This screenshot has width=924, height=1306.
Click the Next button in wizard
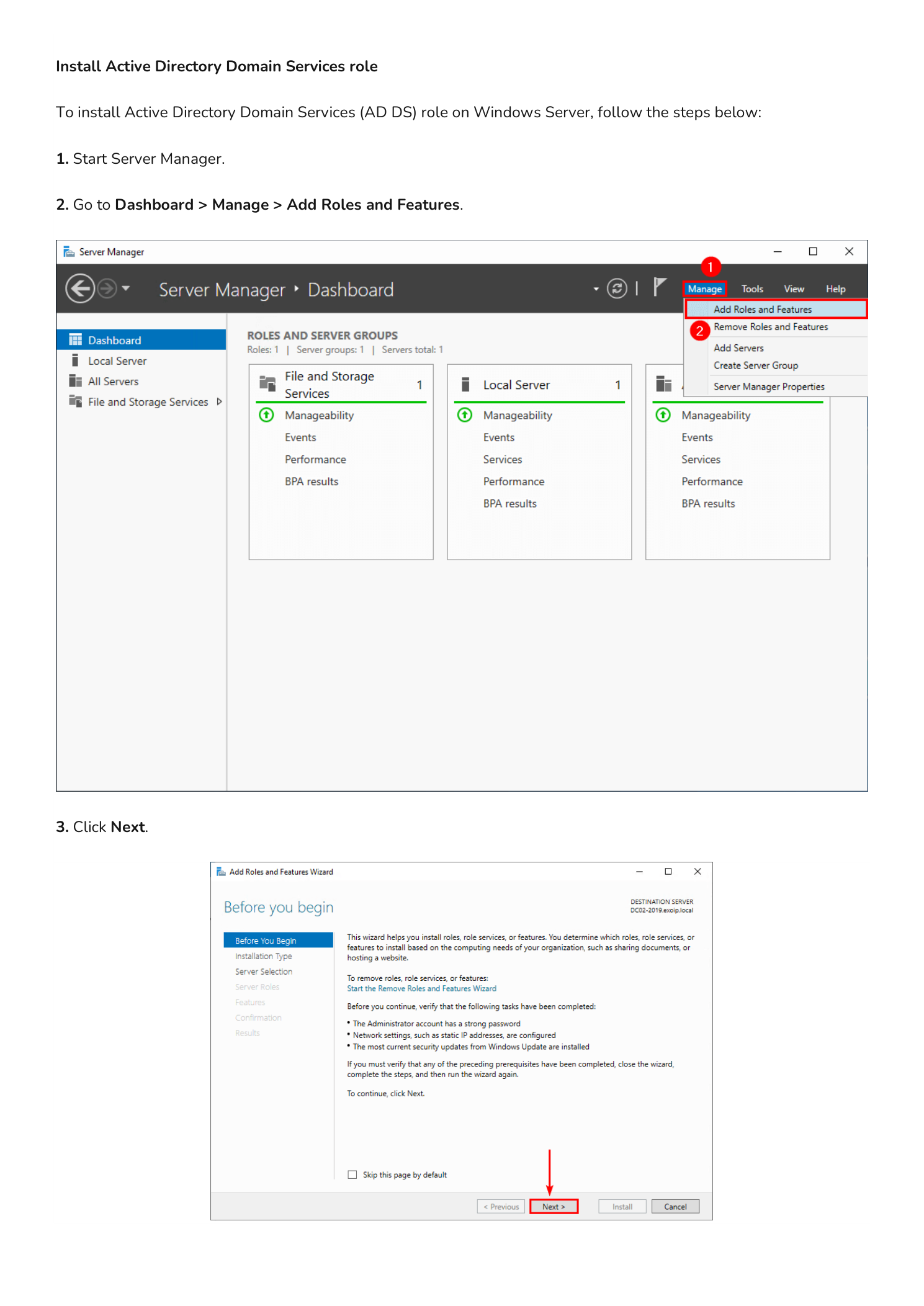coord(554,1207)
